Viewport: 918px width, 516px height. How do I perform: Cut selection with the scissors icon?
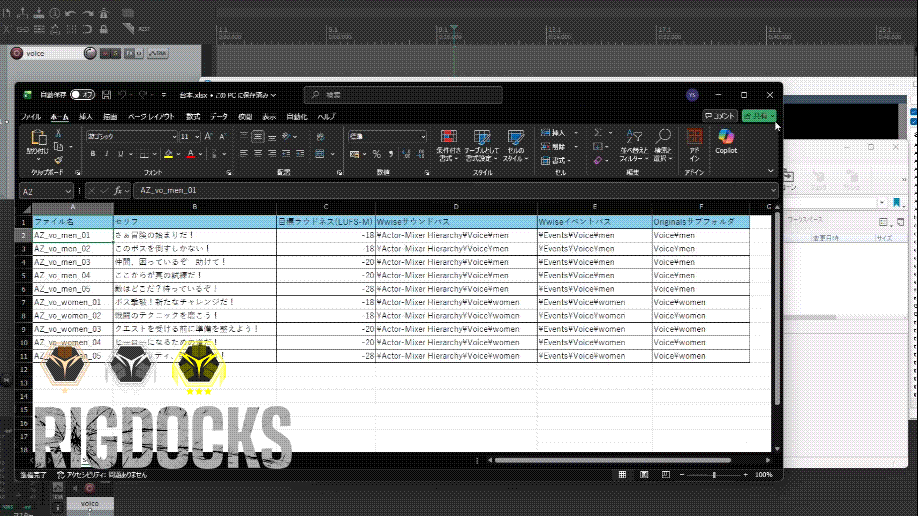[x=59, y=134]
